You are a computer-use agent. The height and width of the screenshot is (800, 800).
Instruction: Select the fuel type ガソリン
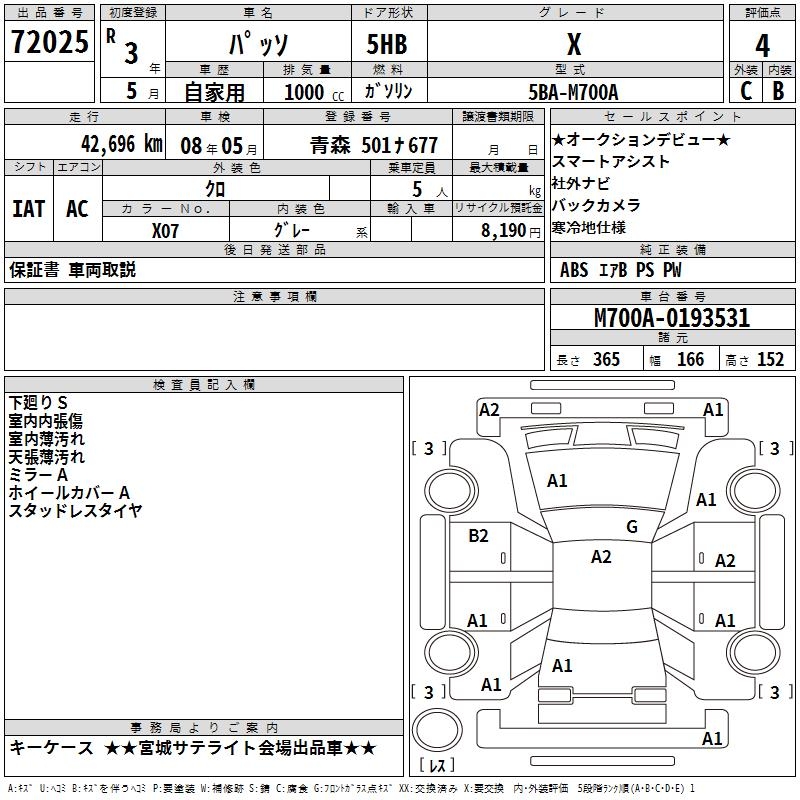point(388,91)
